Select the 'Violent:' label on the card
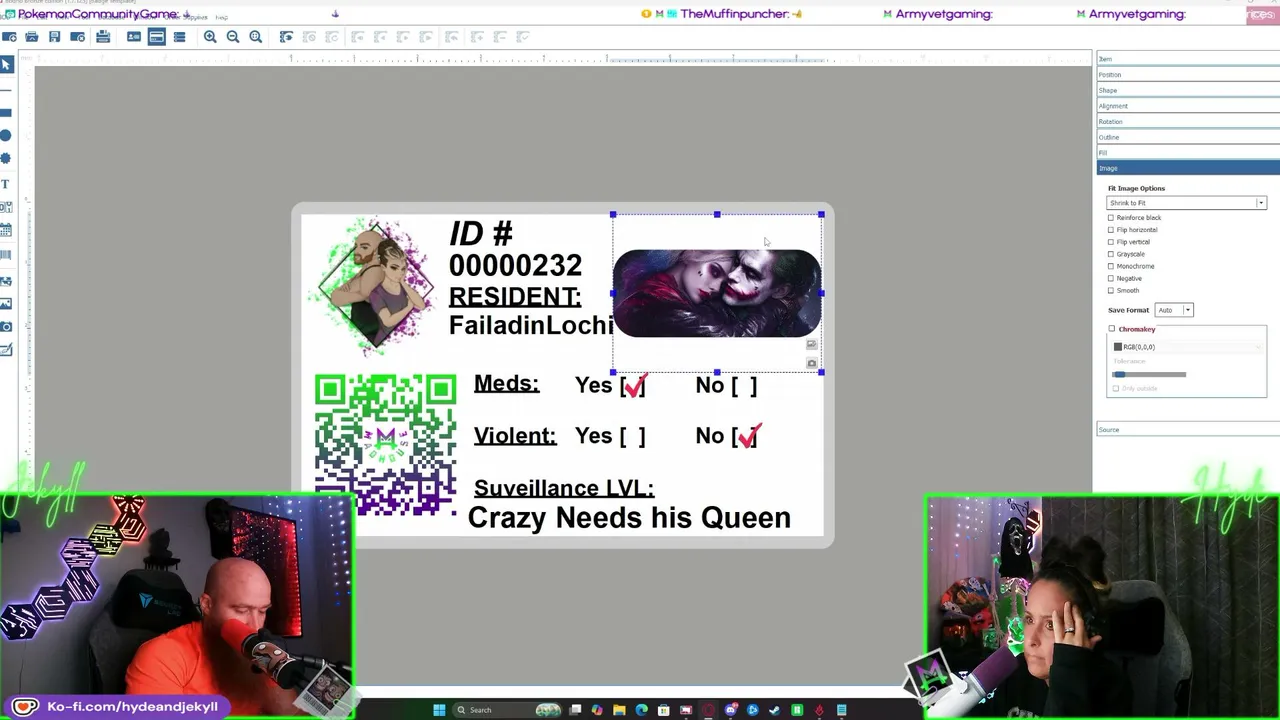This screenshot has height=720, width=1280. point(515,436)
